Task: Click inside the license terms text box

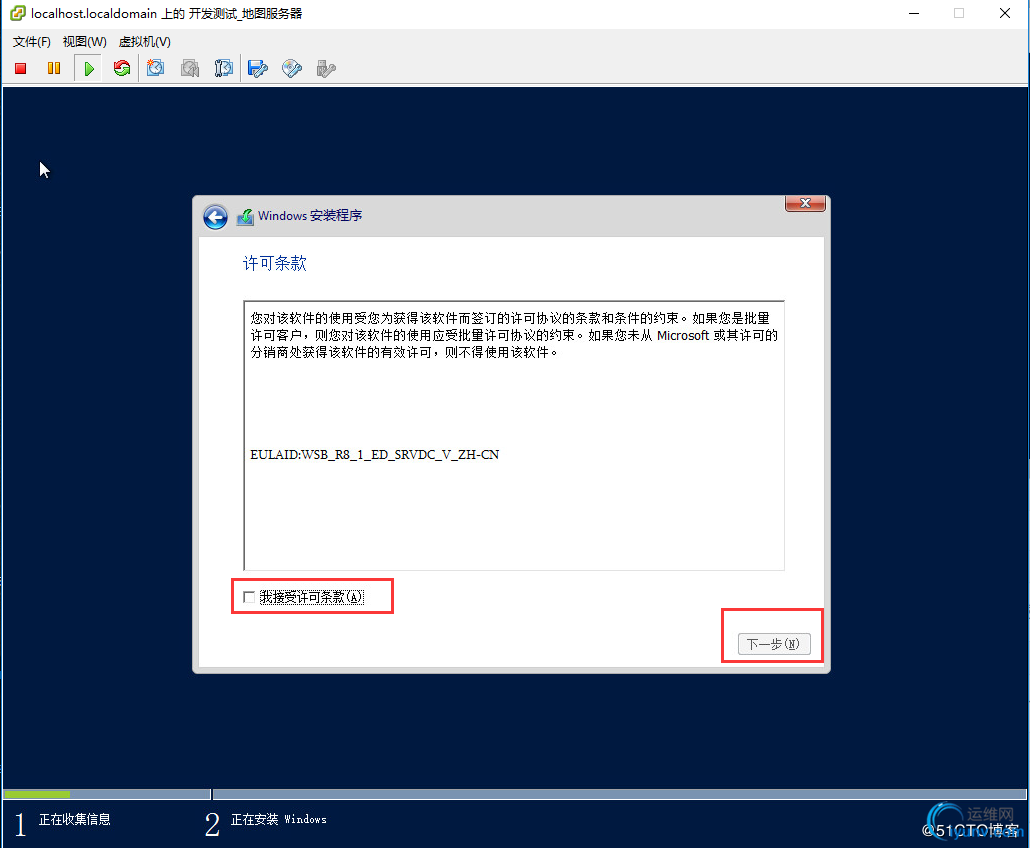Action: tap(514, 435)
